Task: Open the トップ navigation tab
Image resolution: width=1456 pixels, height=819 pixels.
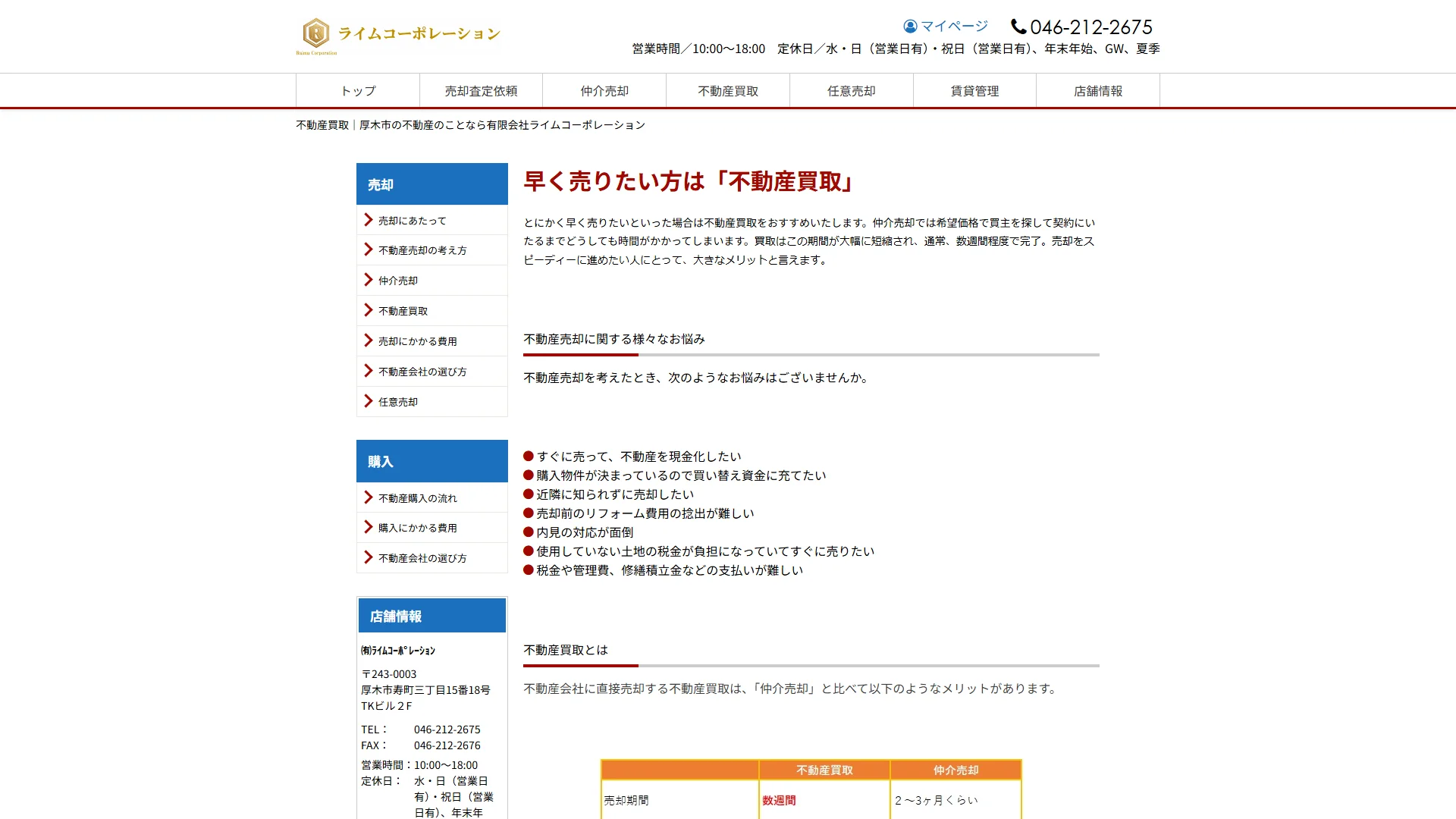Action: (358, 91)
